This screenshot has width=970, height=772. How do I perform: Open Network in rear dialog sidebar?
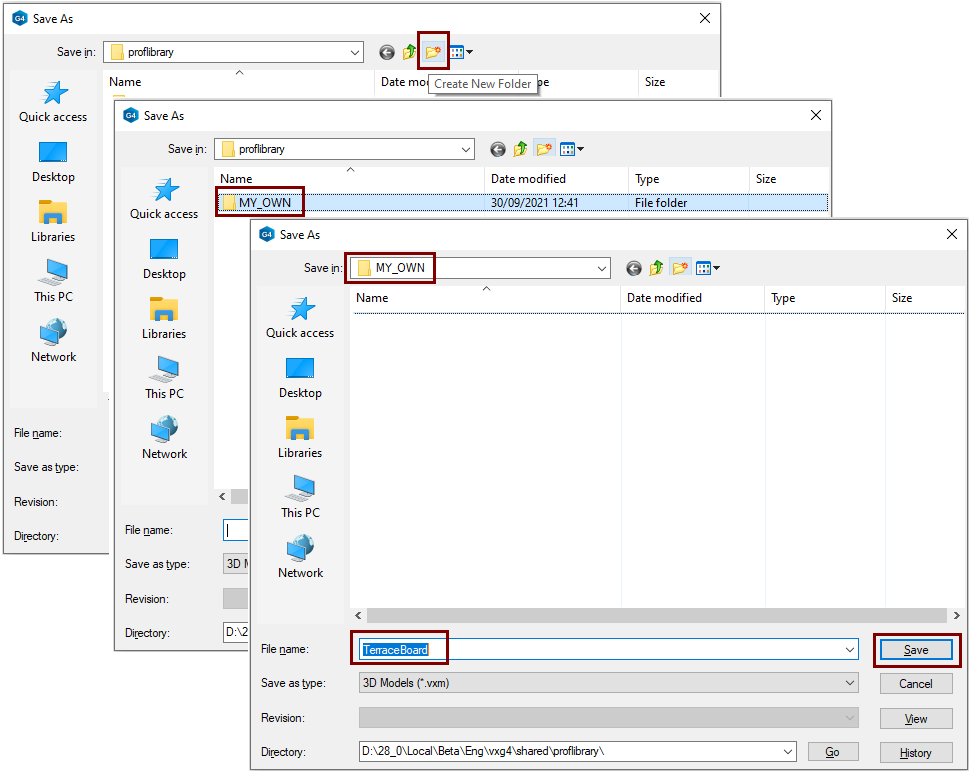pyautogui.click(x=53, y=341)
